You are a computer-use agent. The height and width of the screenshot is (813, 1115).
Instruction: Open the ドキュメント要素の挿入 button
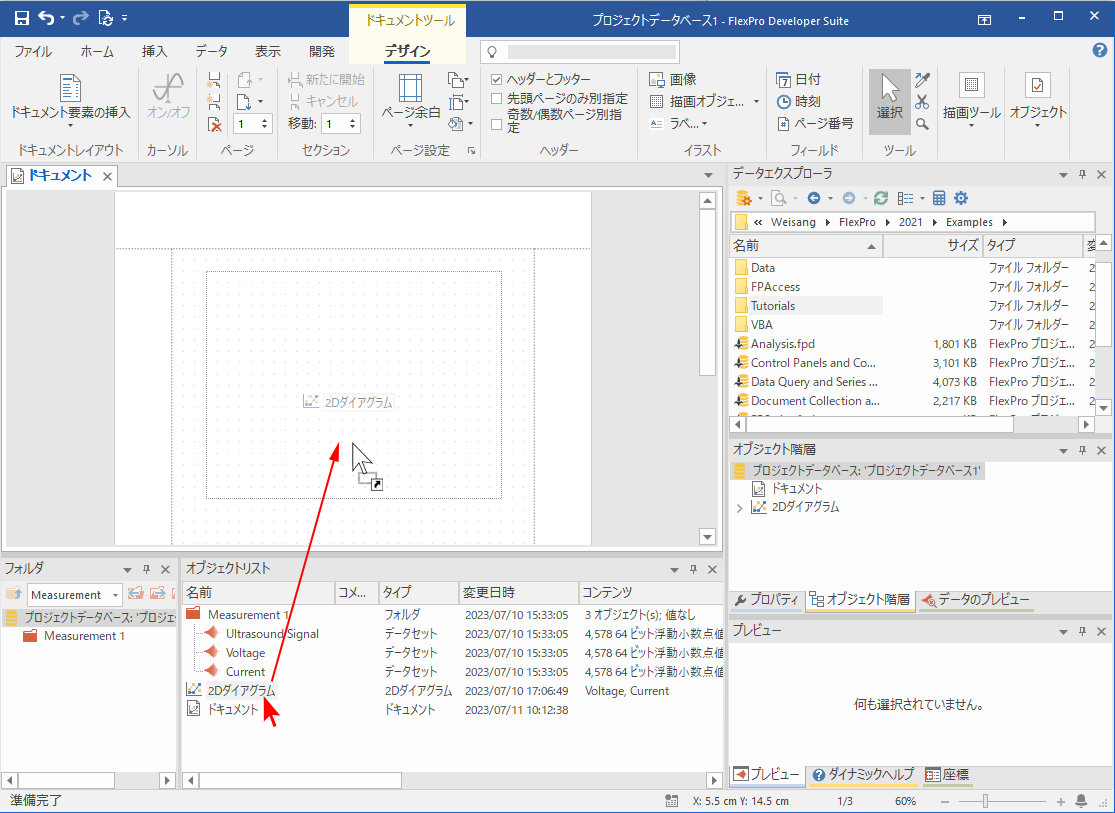coord(70,103)
